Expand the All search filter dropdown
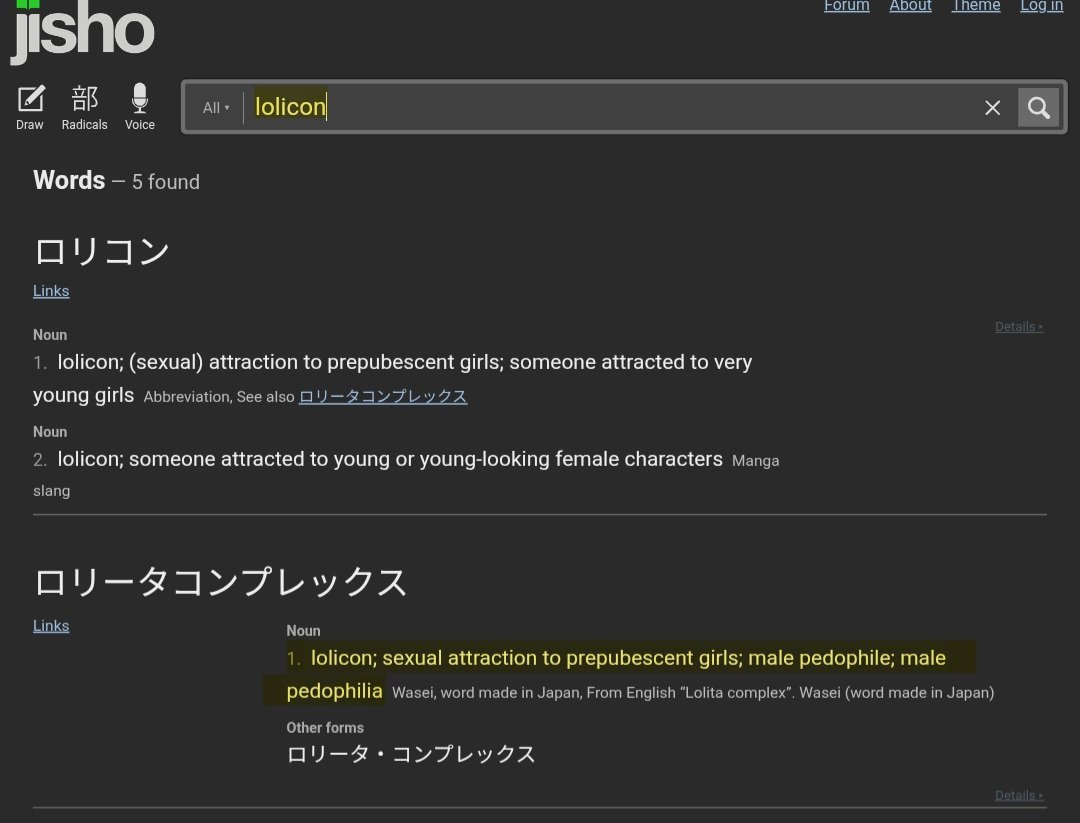Screen dimensions: 1080x823 [x=216, y=107]
